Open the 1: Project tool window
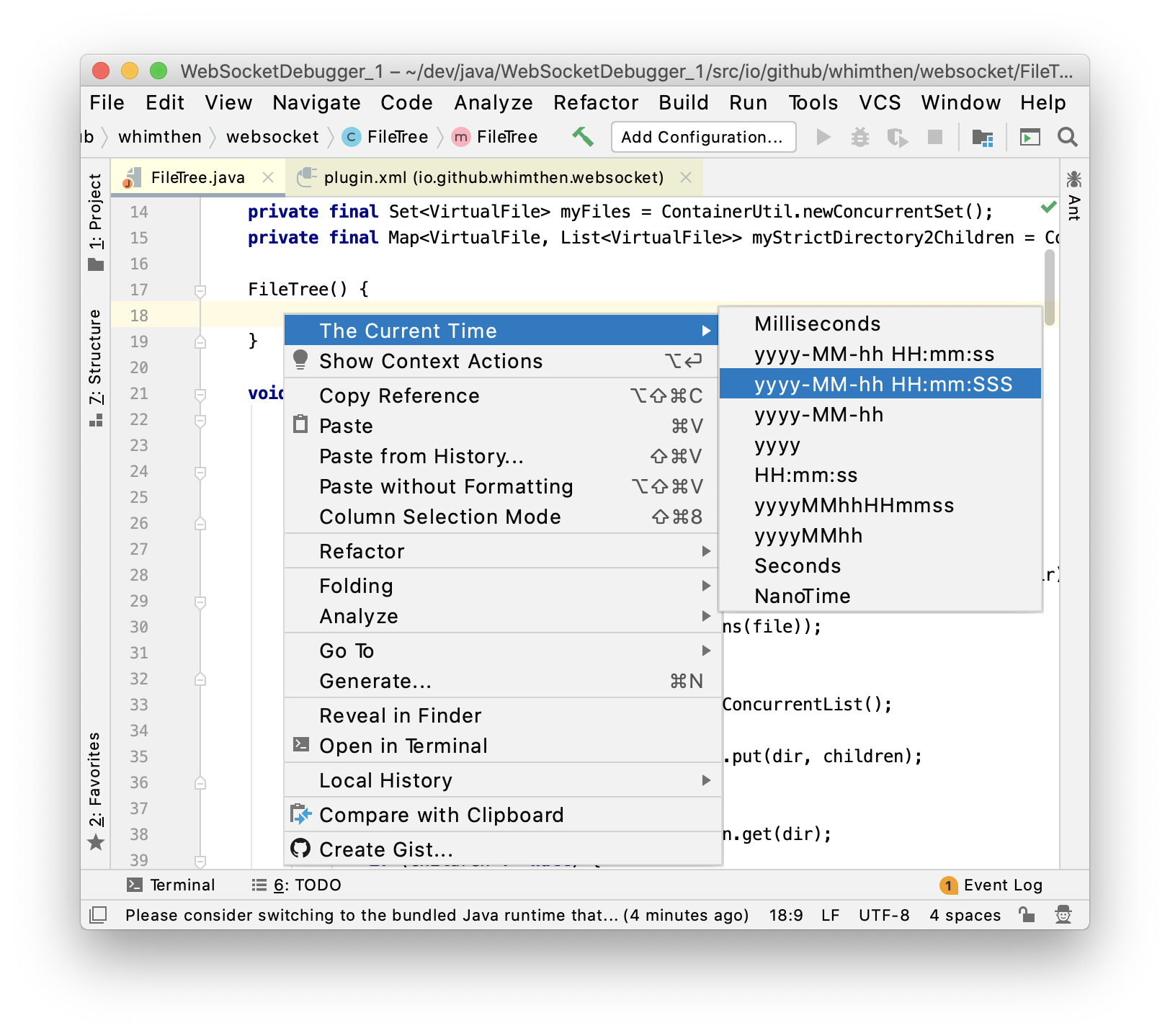 (96, 222)
